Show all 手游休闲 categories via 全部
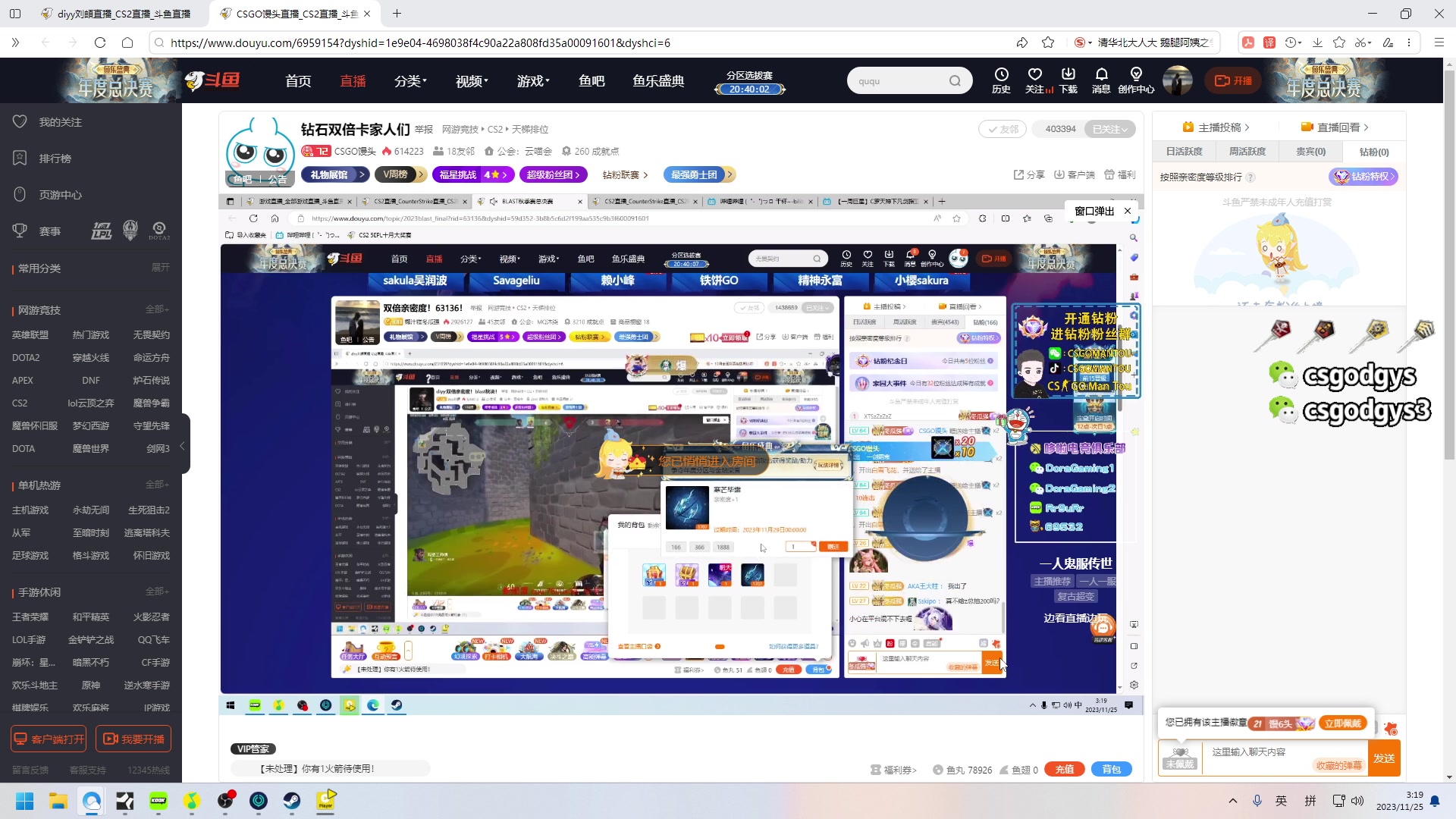Screen dimensions: 1456x819 pyautogui.click(x=158, y=591)
